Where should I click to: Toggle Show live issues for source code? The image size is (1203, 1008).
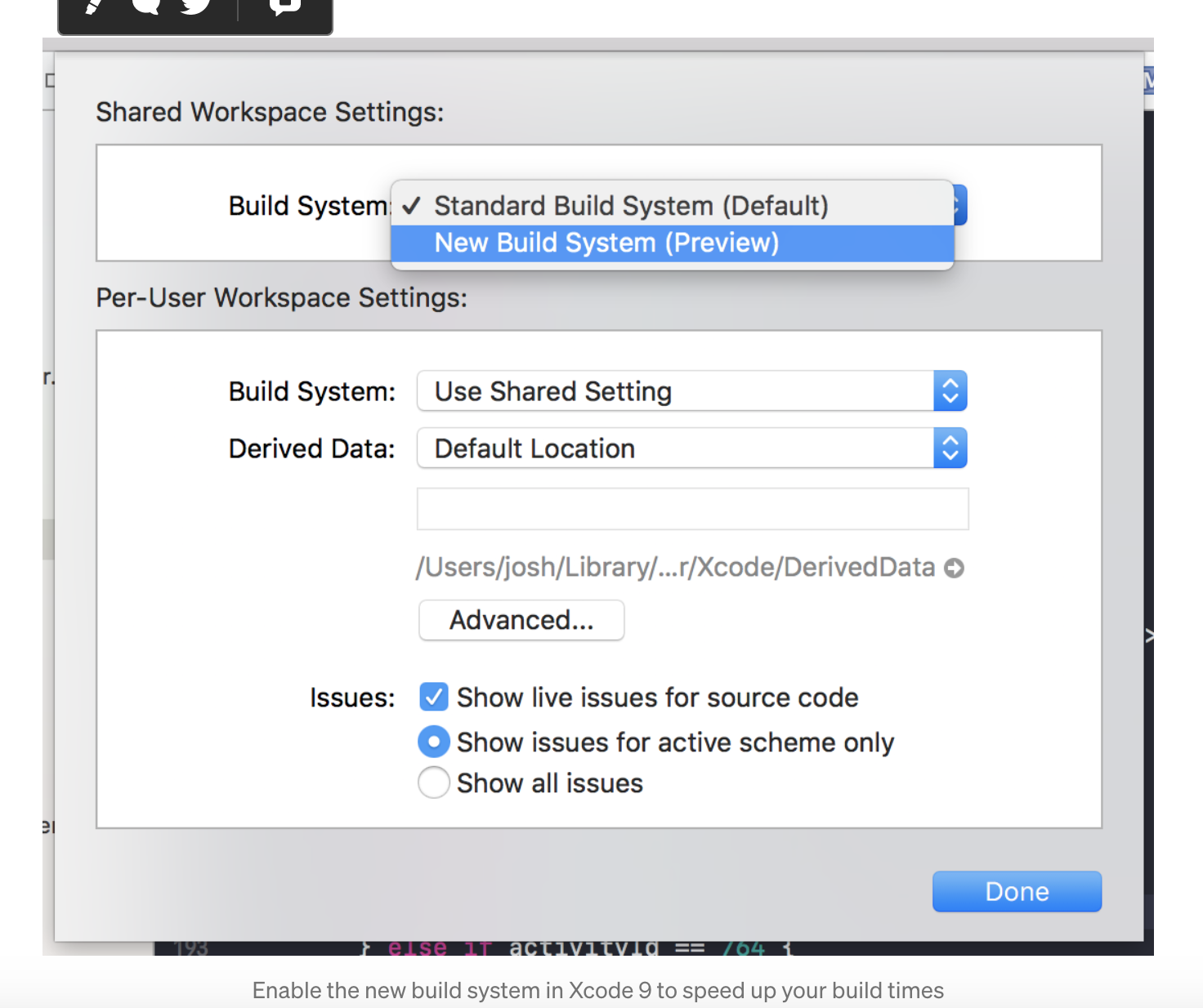(433, 698)
